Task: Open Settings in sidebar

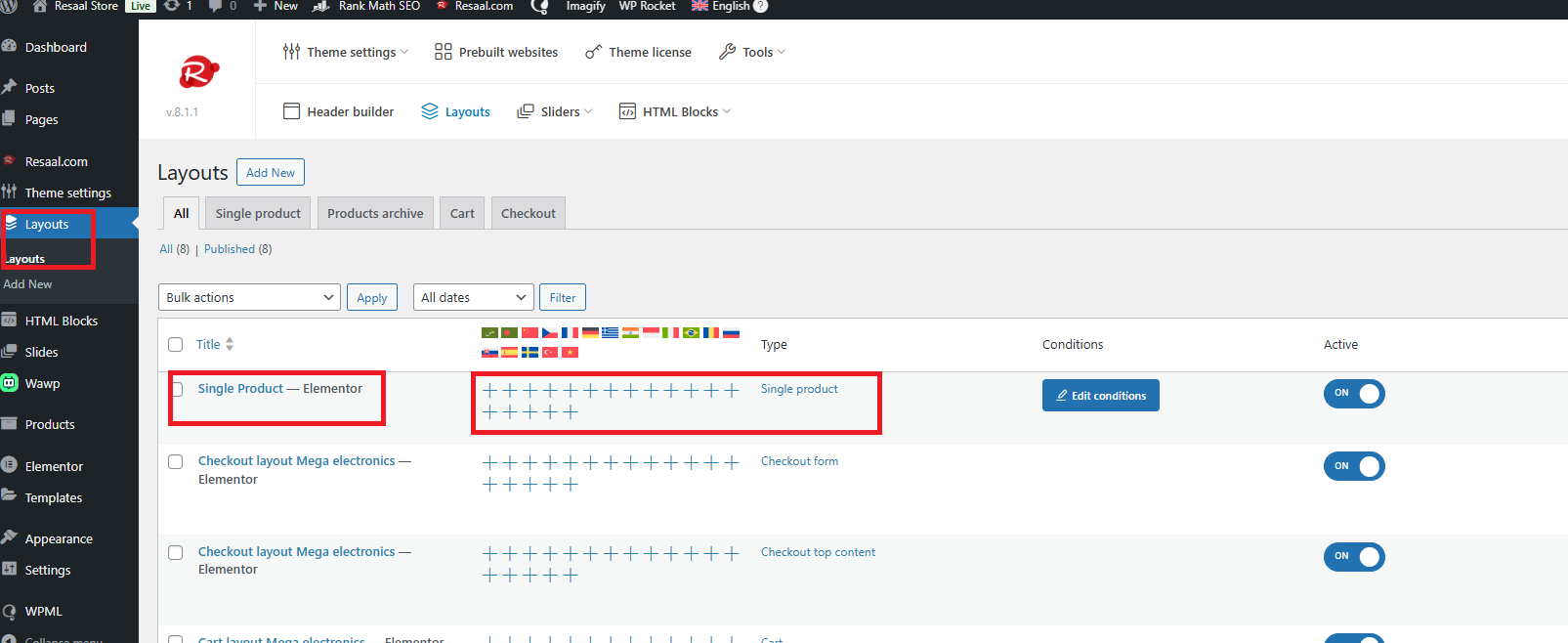Action: (47, 570)
